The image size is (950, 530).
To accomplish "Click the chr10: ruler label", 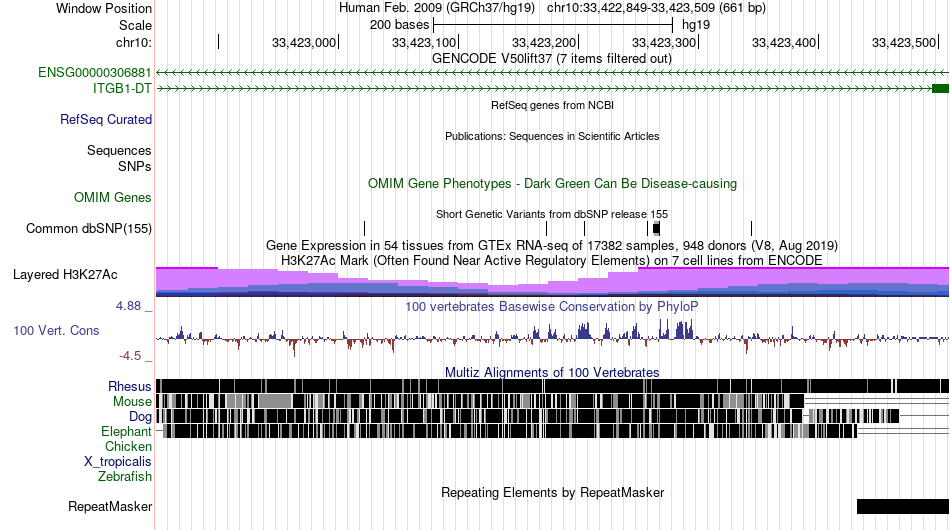I will pyautogui.click(x=134, y=43).
